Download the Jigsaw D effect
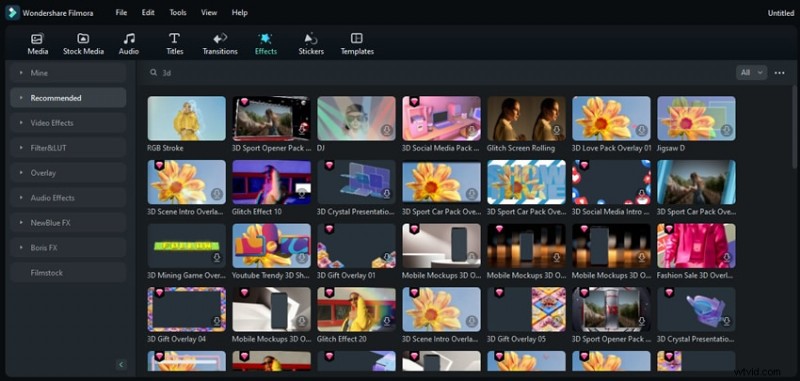 click(x=727, y=131)
